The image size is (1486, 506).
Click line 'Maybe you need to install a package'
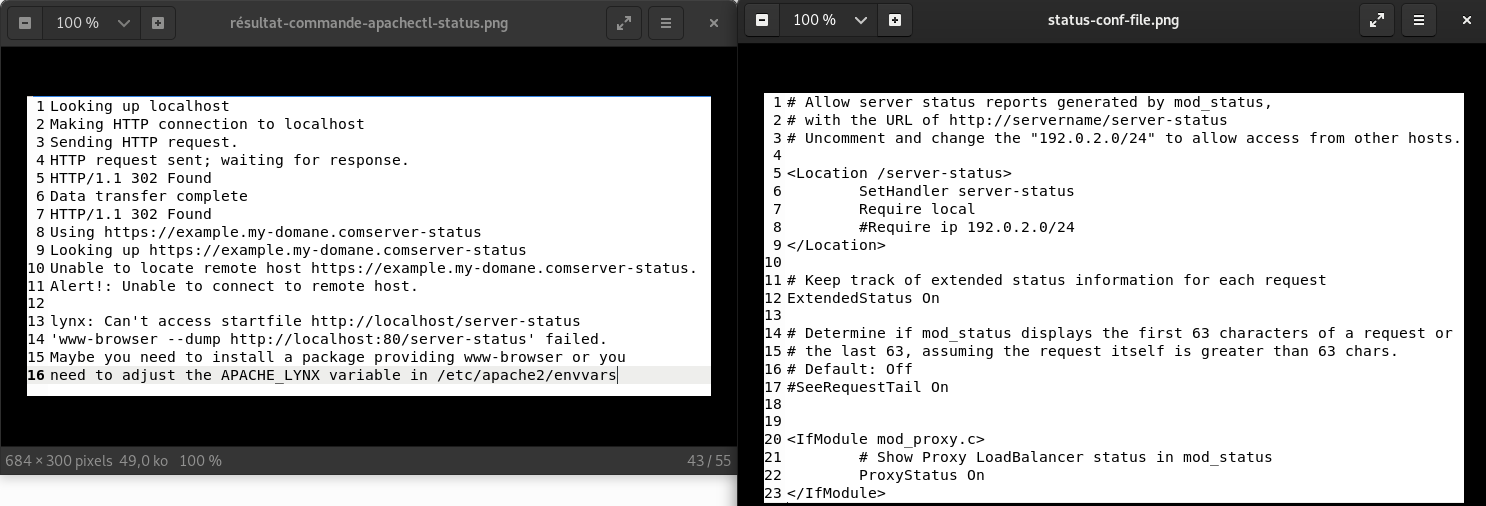[x=338, y=357]
